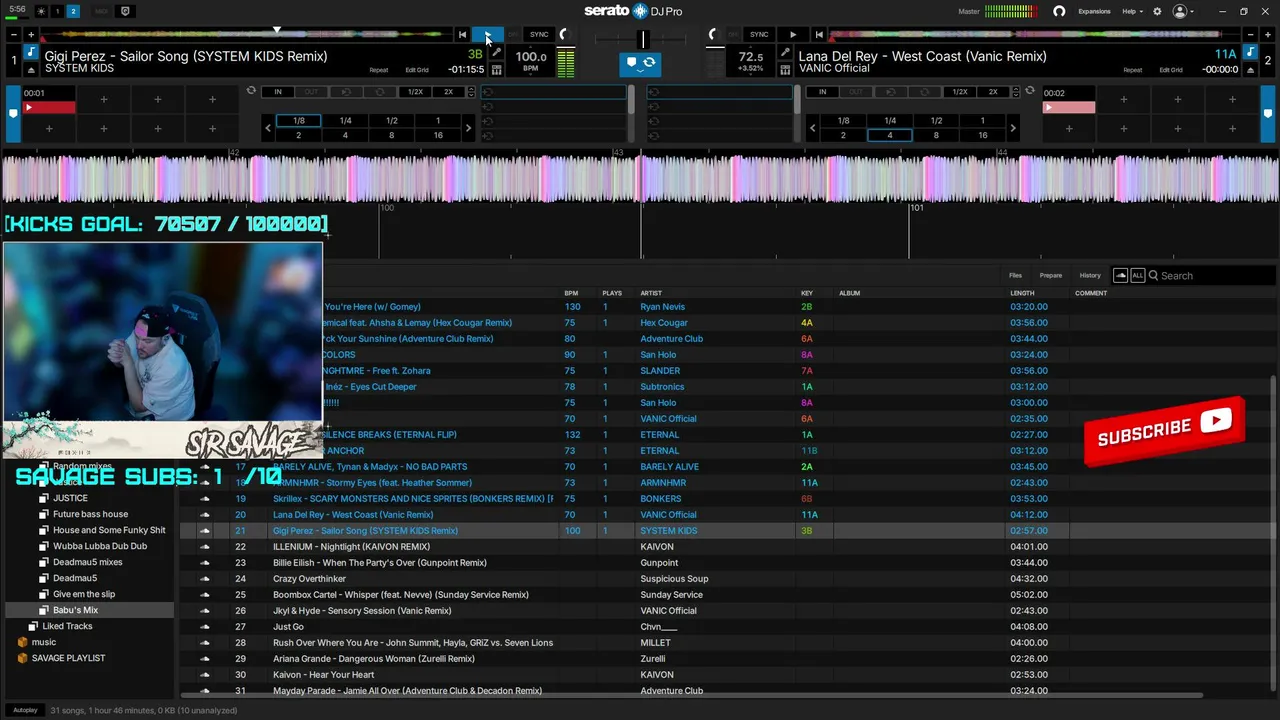Click the ALL filter icon beside search
The image size is (1280, 720).
click(1137, 275)
